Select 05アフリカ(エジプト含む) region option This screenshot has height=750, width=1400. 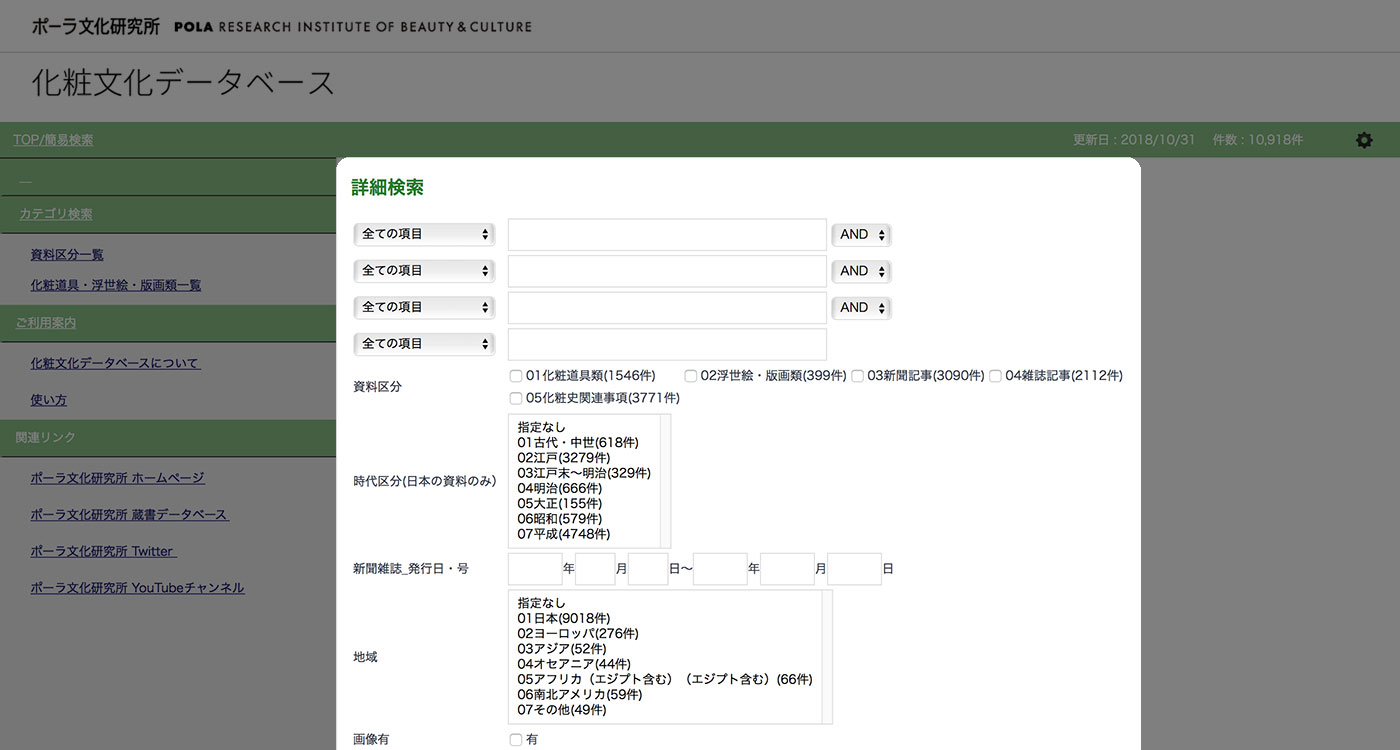click(665, 680)
